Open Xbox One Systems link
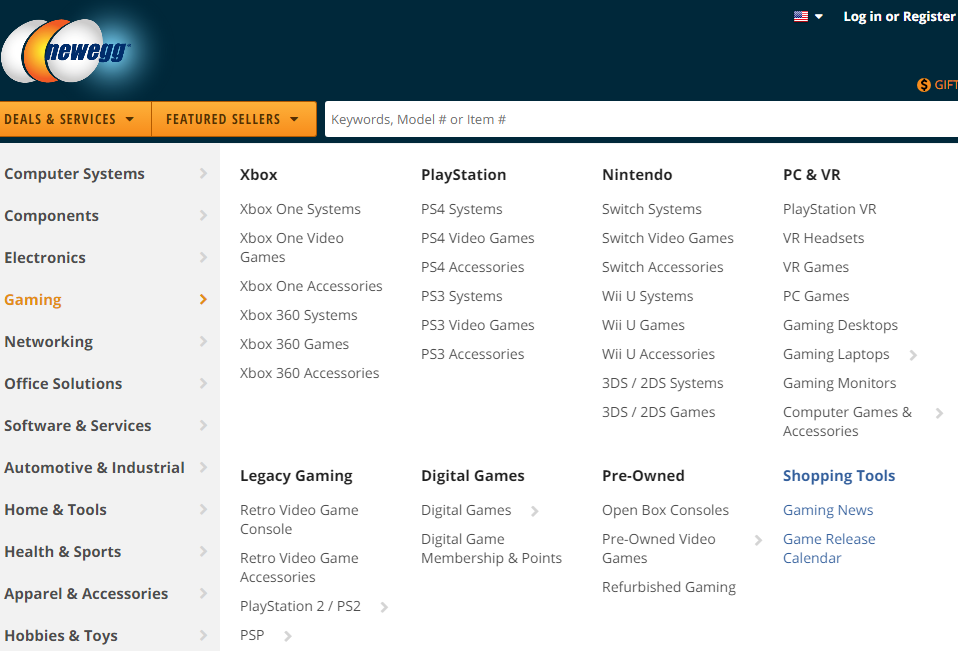 pyautogui.click(x=300, y=209)
